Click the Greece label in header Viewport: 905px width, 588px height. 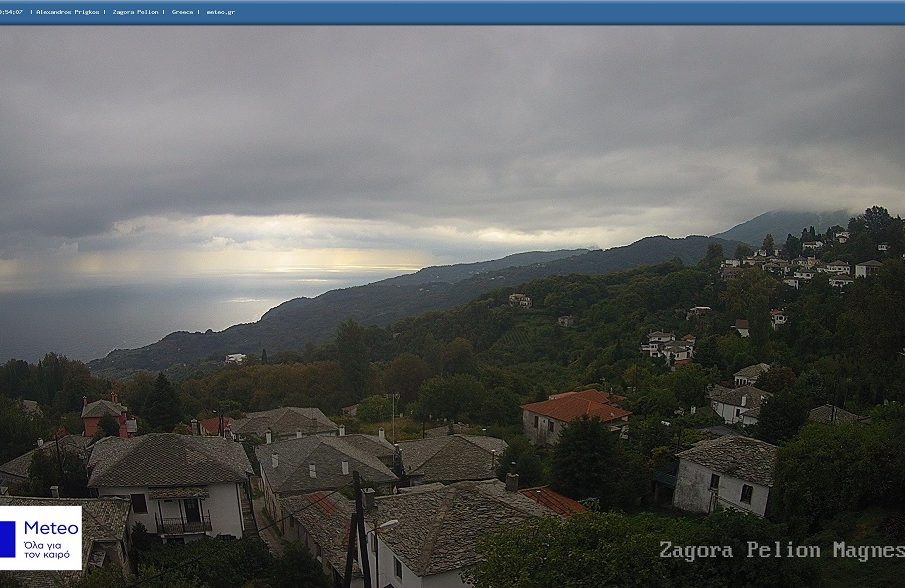pos(182,12)
